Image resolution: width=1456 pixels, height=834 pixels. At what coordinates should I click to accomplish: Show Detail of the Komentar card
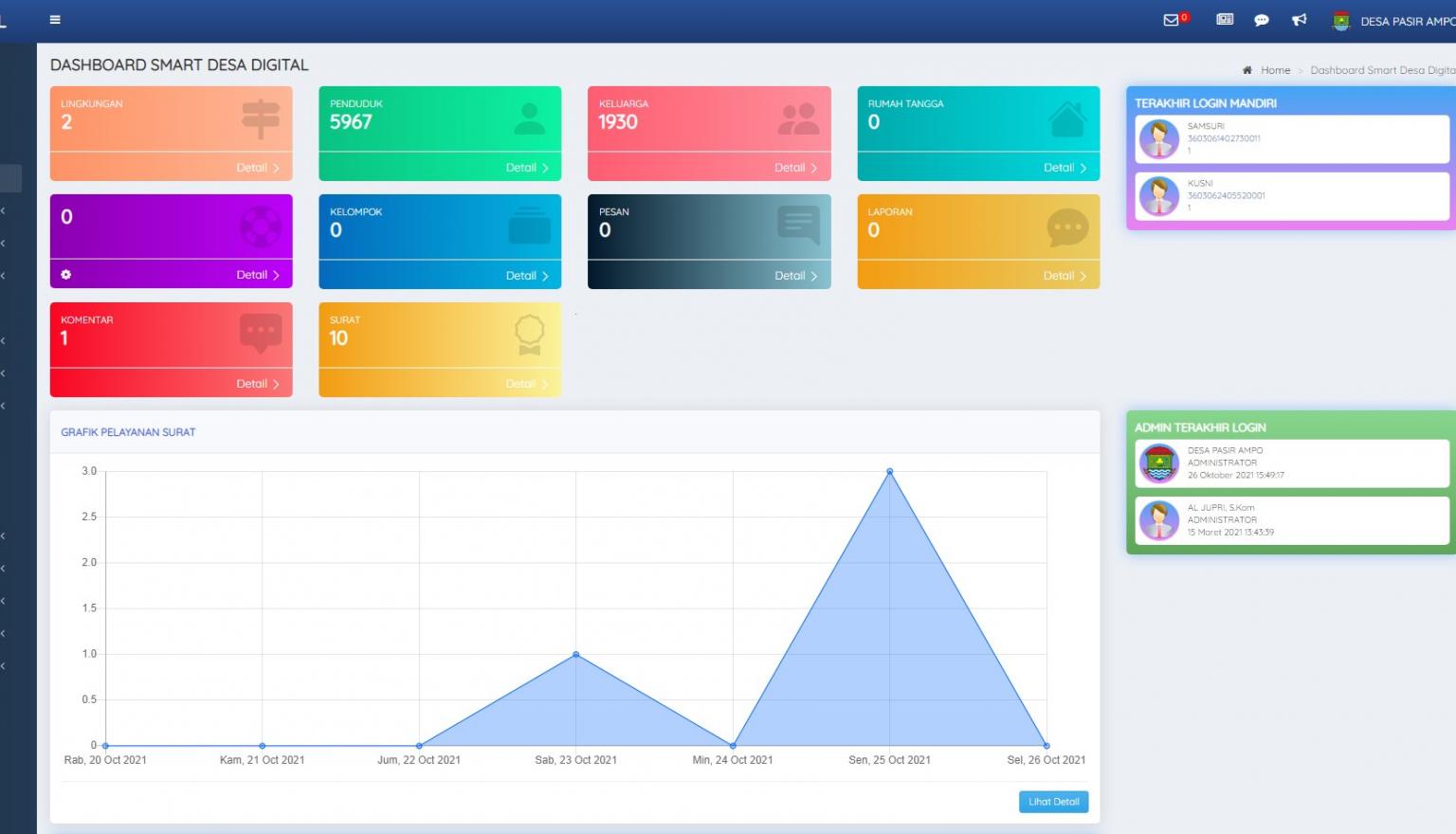click(x=257, y=384)
